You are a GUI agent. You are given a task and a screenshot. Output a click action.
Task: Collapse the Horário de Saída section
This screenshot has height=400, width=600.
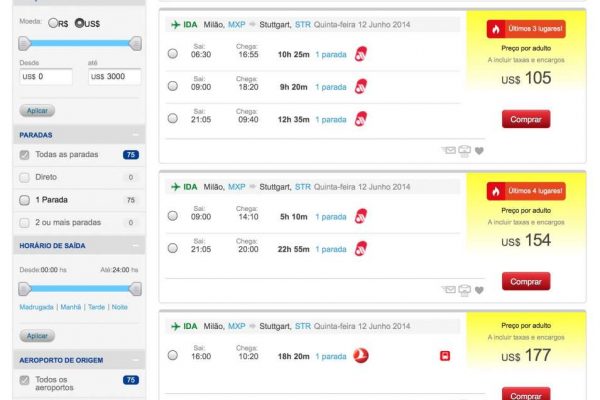pos(136,246)
